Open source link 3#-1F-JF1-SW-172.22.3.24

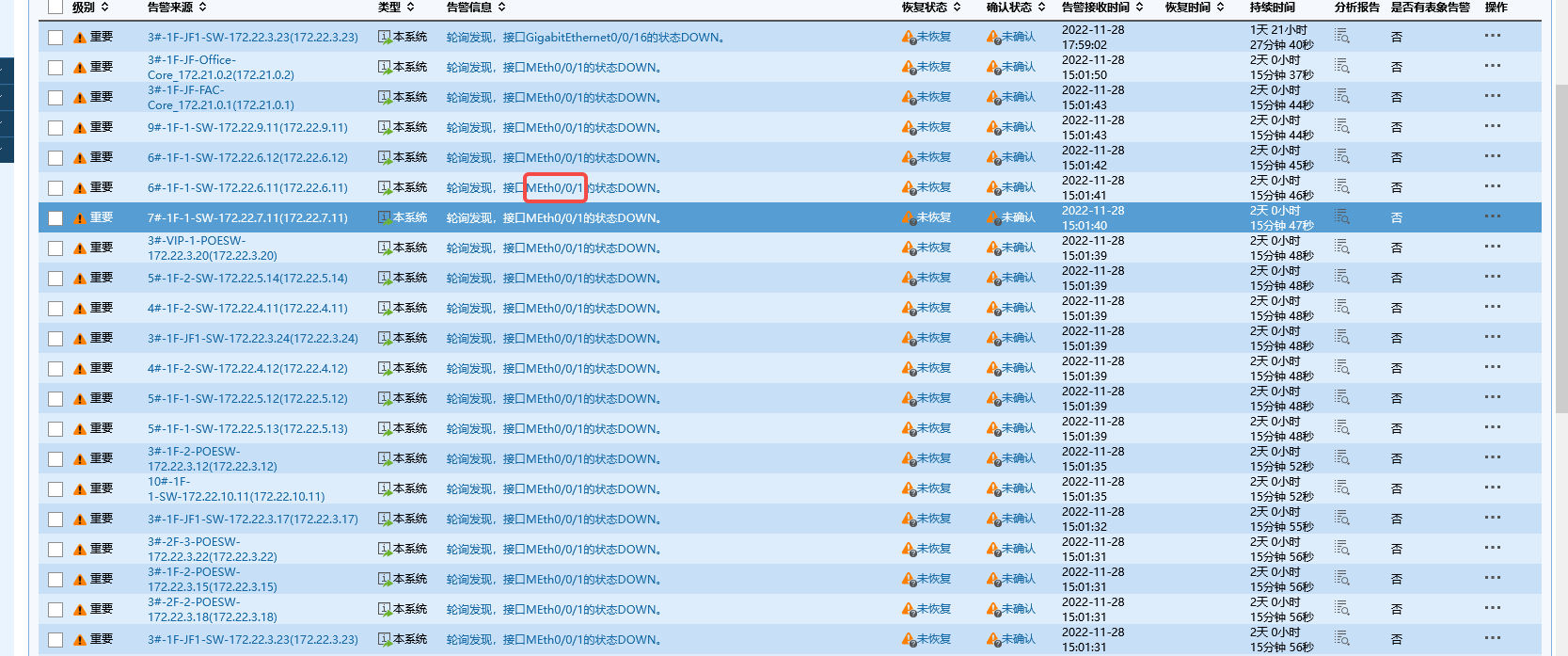253,338
